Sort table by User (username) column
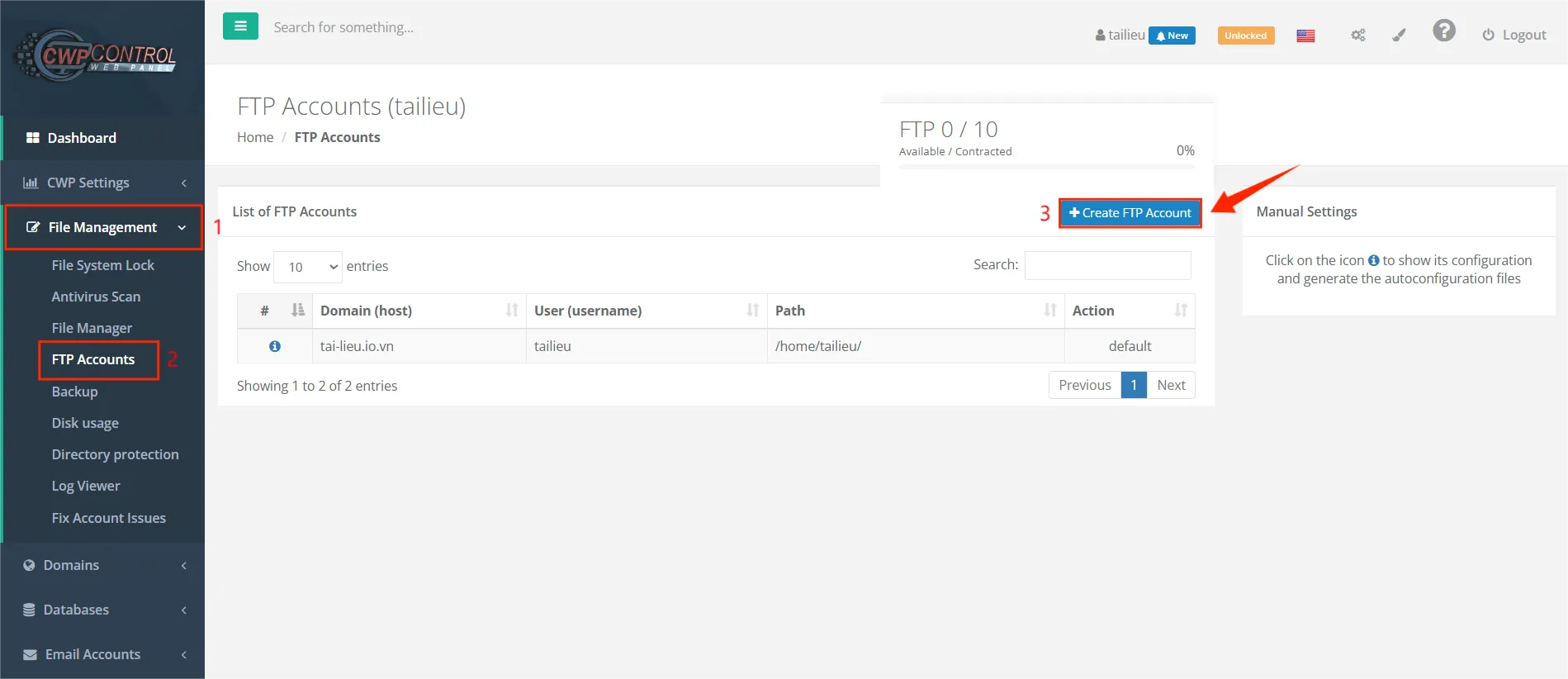 click(647, 311)
